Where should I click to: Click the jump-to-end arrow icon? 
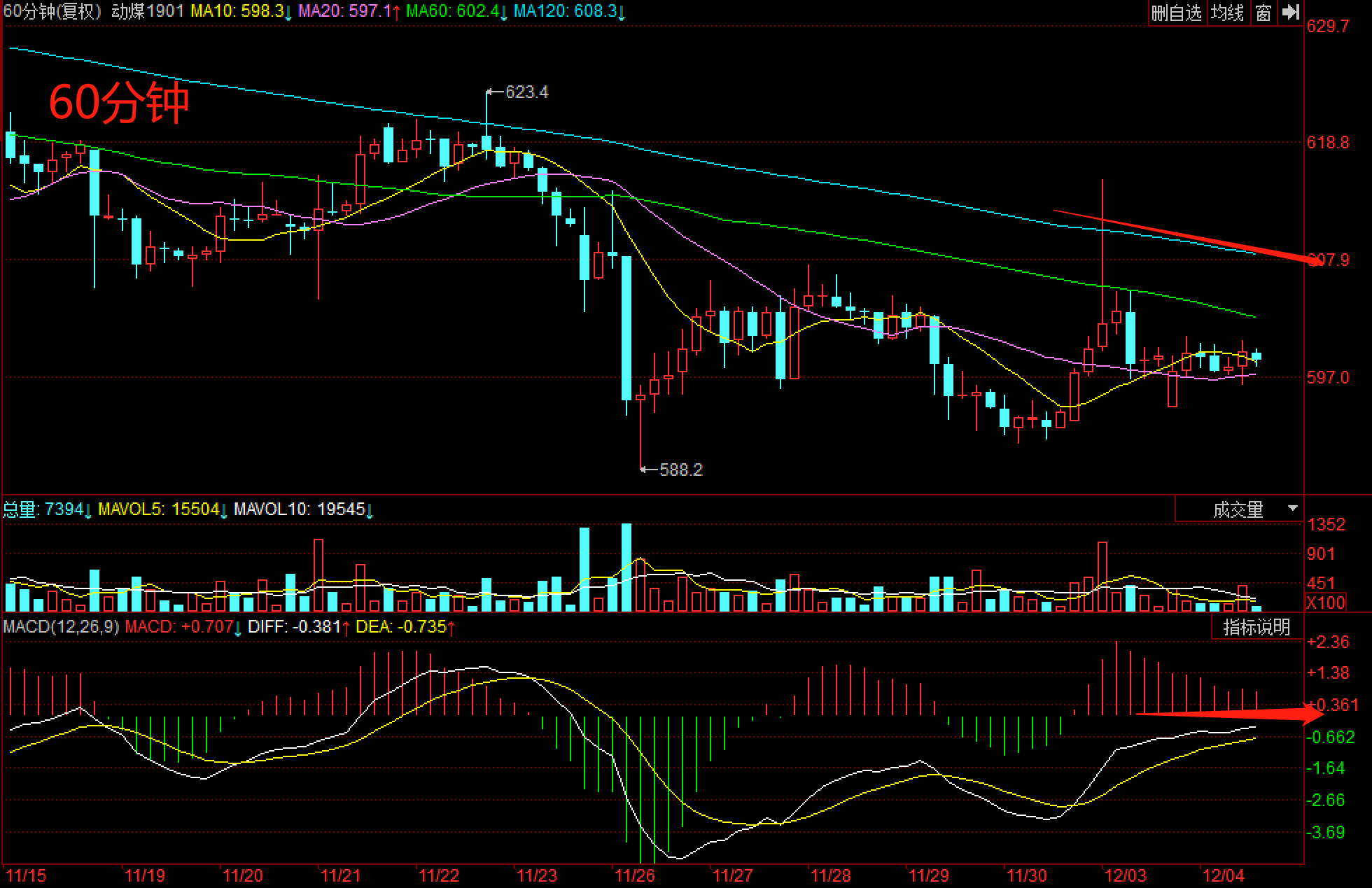1291,12
